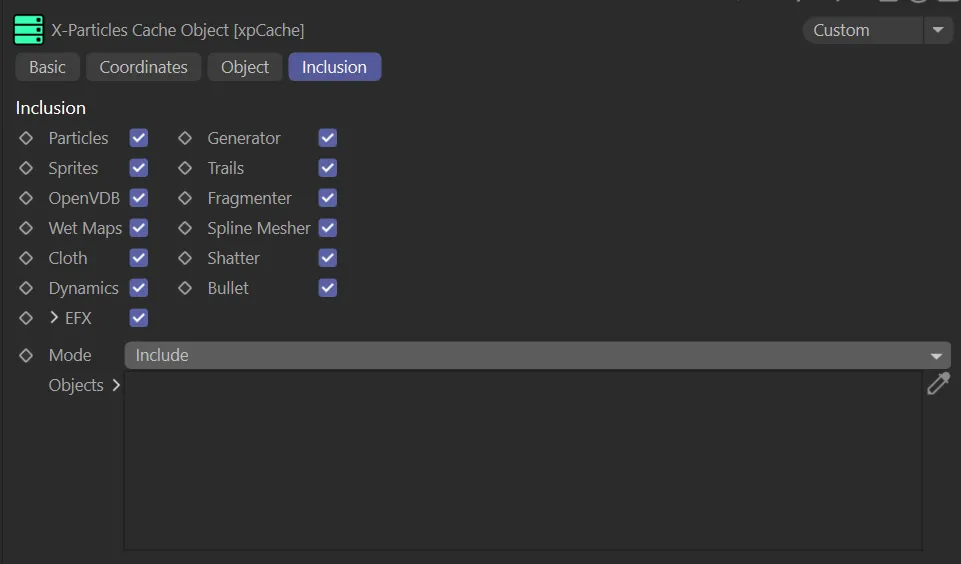Click inside the empty Objects list field
961x564 pixels.
tap(522, 460)
